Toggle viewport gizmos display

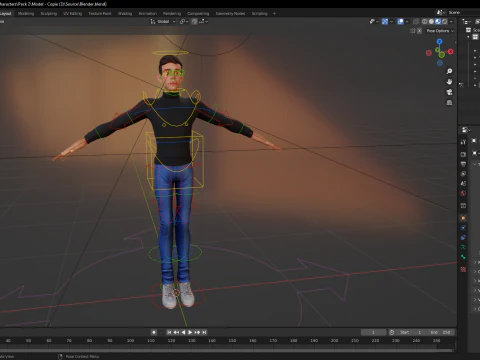click(x=385, y=22)
